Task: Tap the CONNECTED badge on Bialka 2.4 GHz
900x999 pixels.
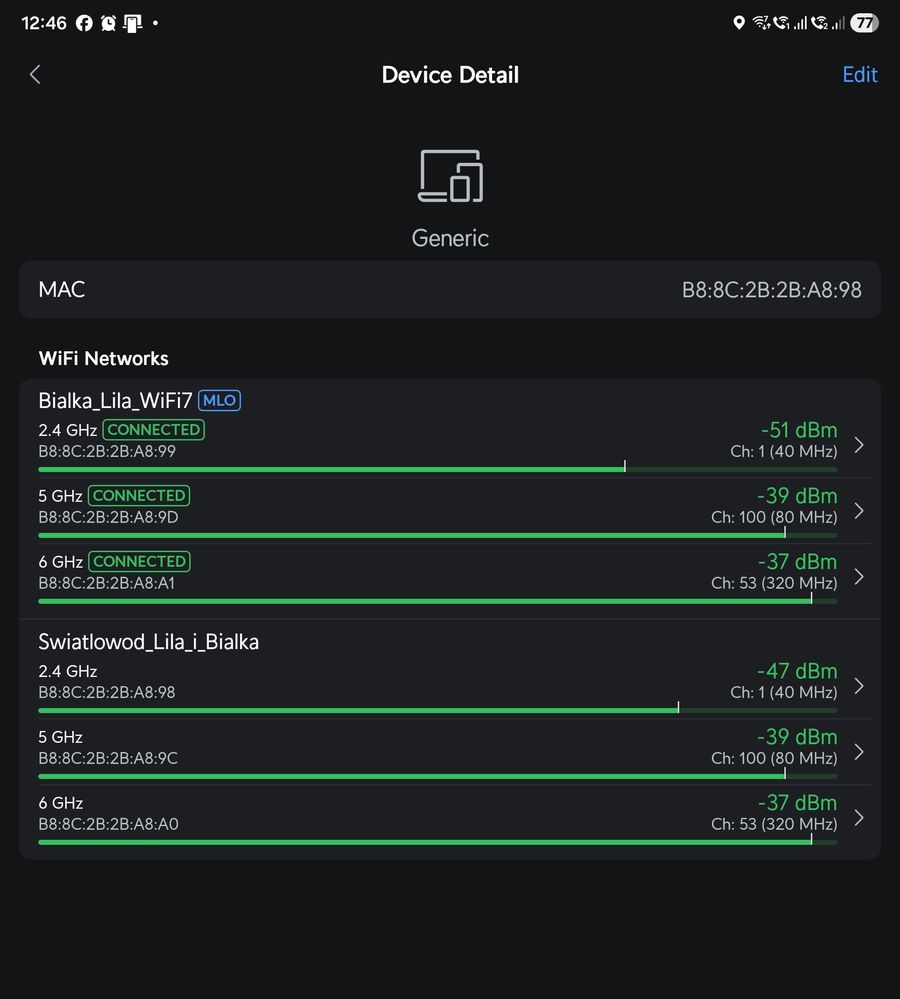Action: (154, 430)
